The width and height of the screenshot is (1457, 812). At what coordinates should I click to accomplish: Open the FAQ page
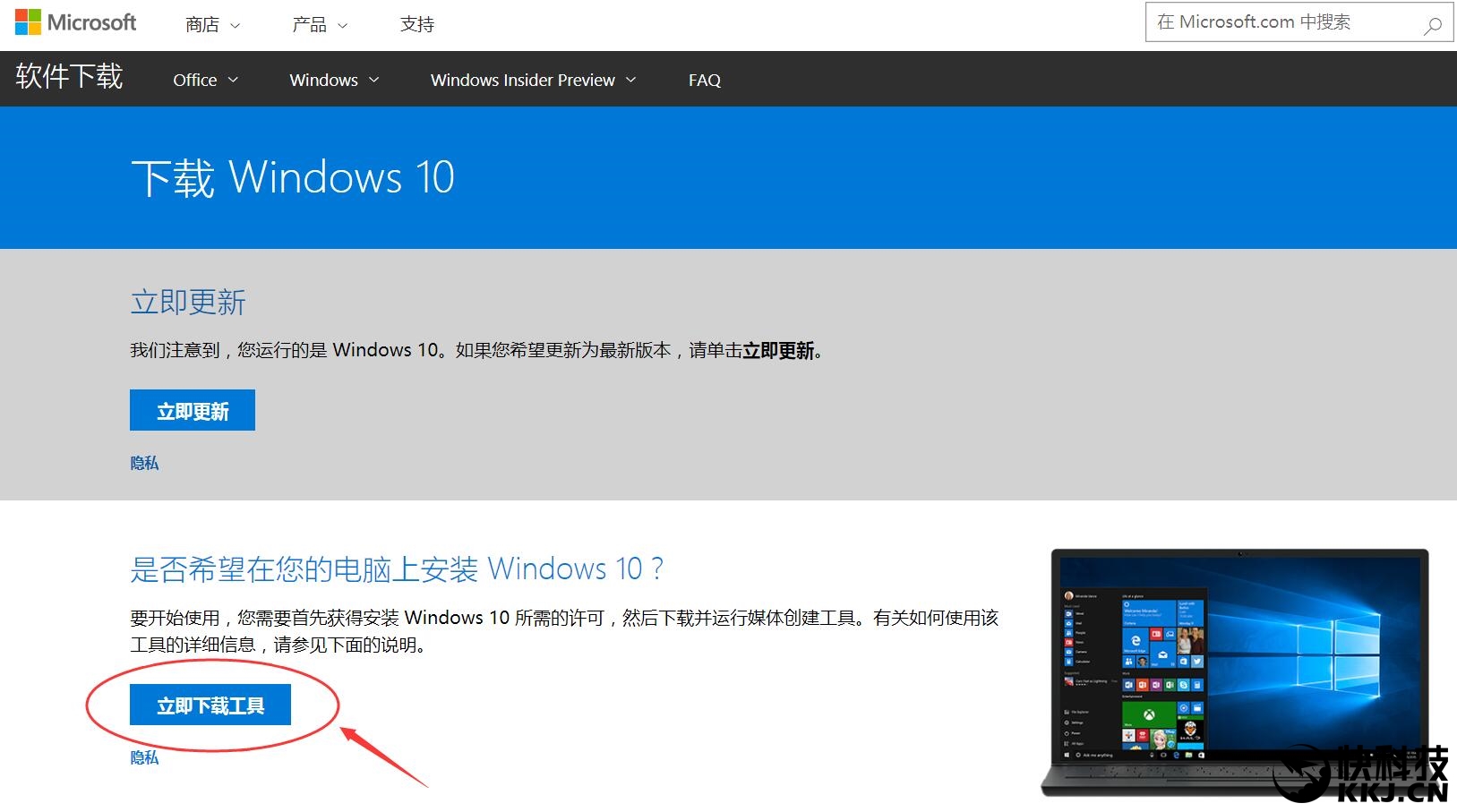[x=705, y=80]
